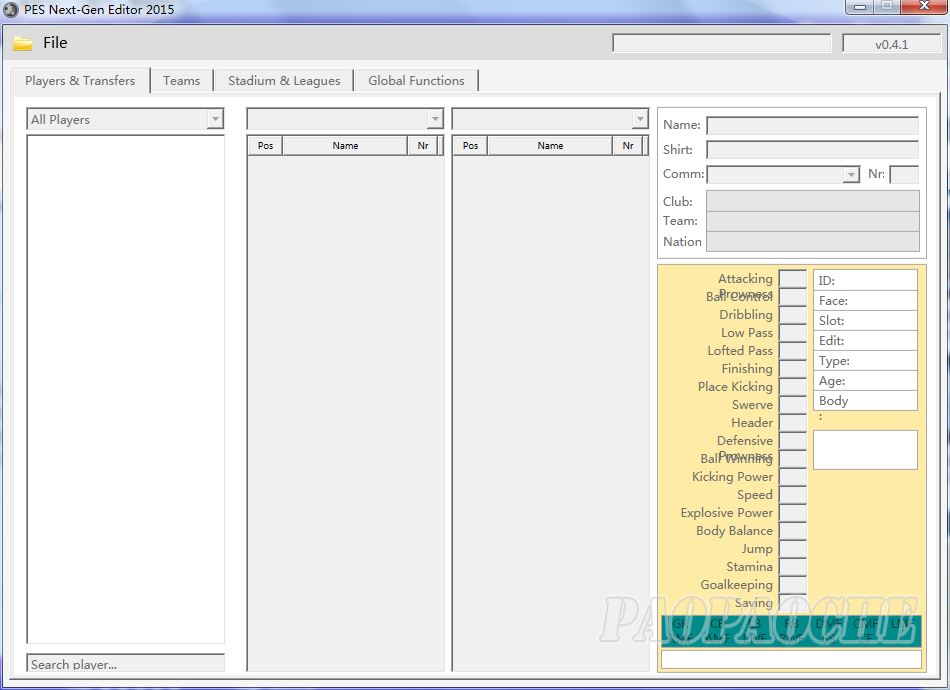Click the Edit: info row

click(x=865, y=340)
